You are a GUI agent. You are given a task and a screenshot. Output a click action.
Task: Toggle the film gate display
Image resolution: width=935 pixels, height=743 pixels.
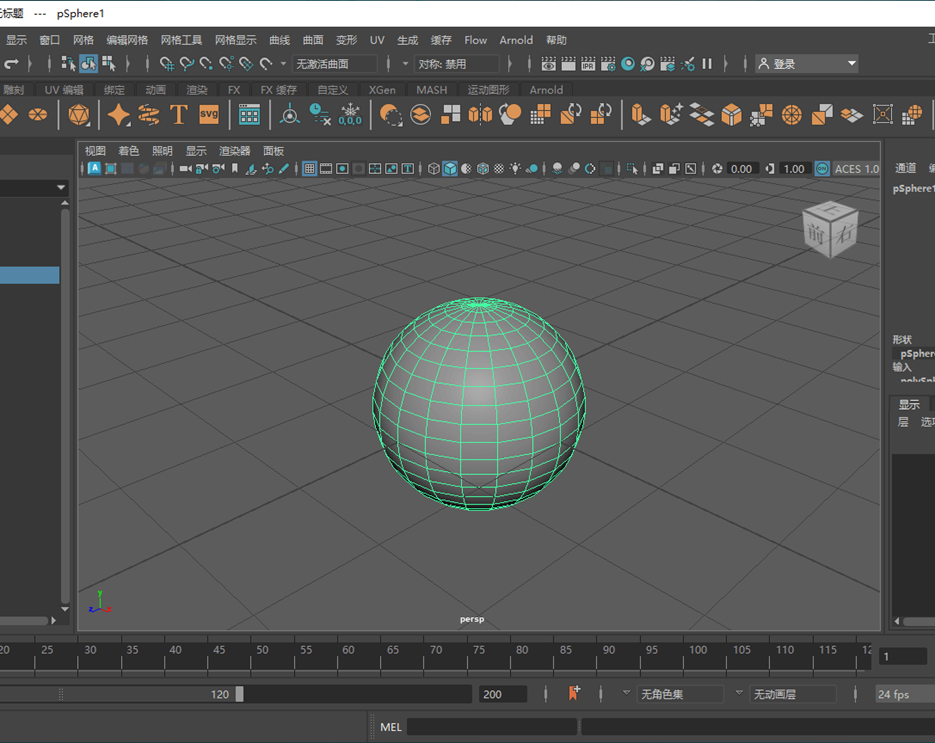326,169
